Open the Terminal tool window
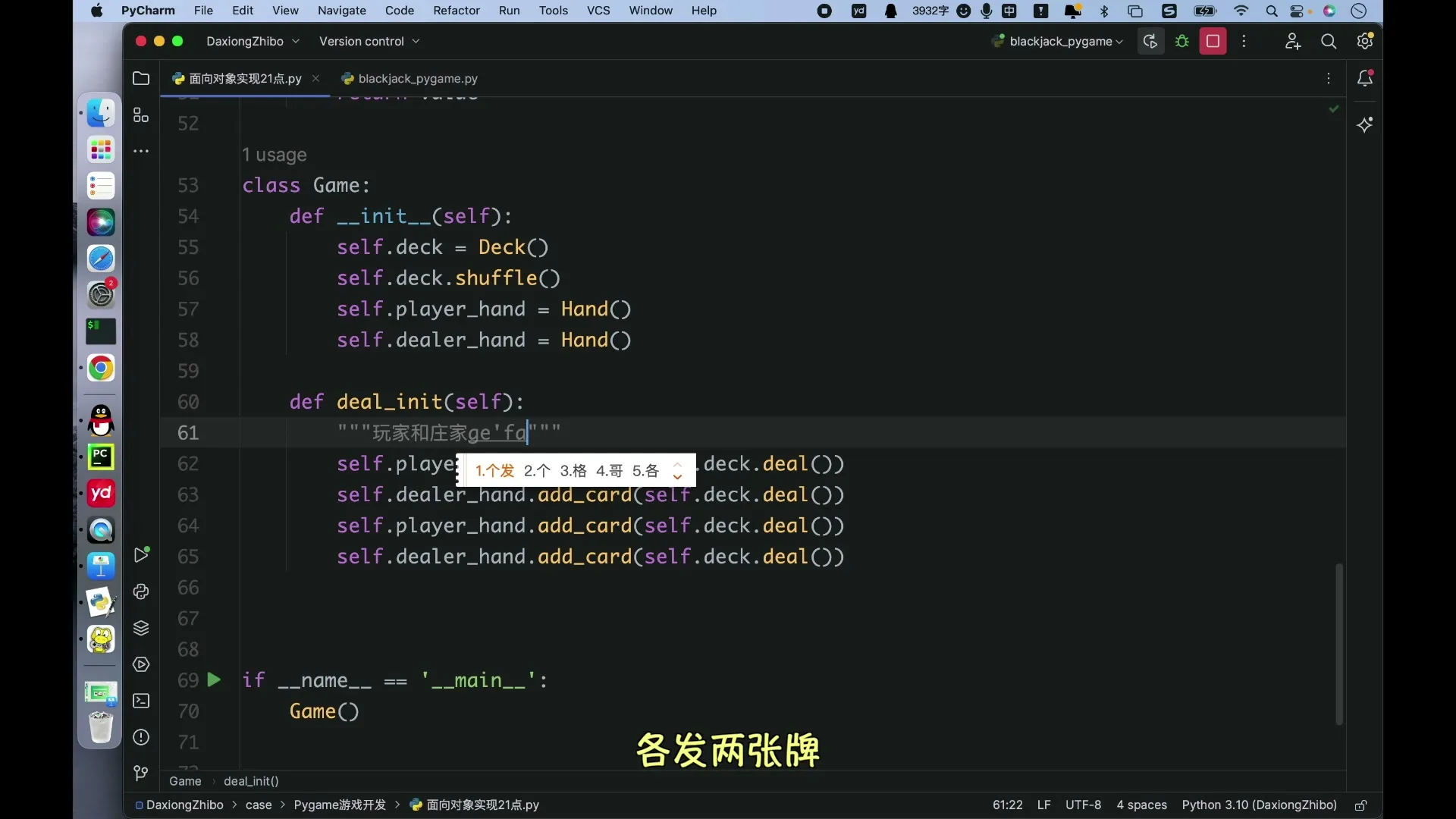 [141, 701]
